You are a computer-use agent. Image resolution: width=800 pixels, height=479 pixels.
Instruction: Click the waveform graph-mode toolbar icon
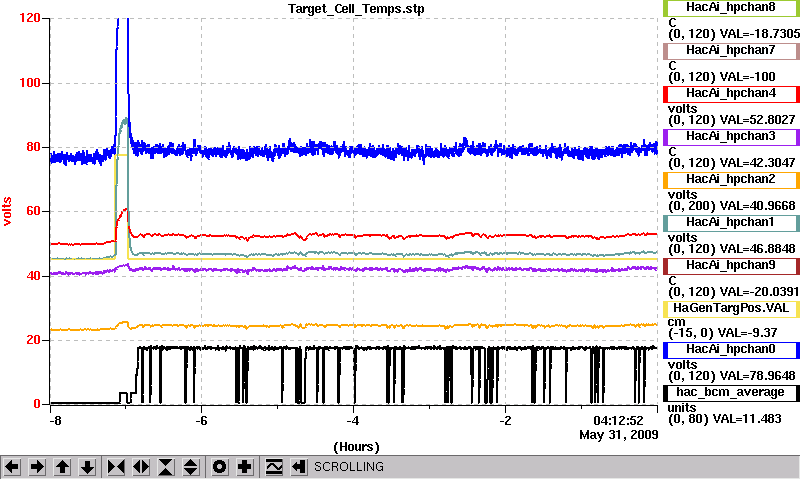point(274,467)
